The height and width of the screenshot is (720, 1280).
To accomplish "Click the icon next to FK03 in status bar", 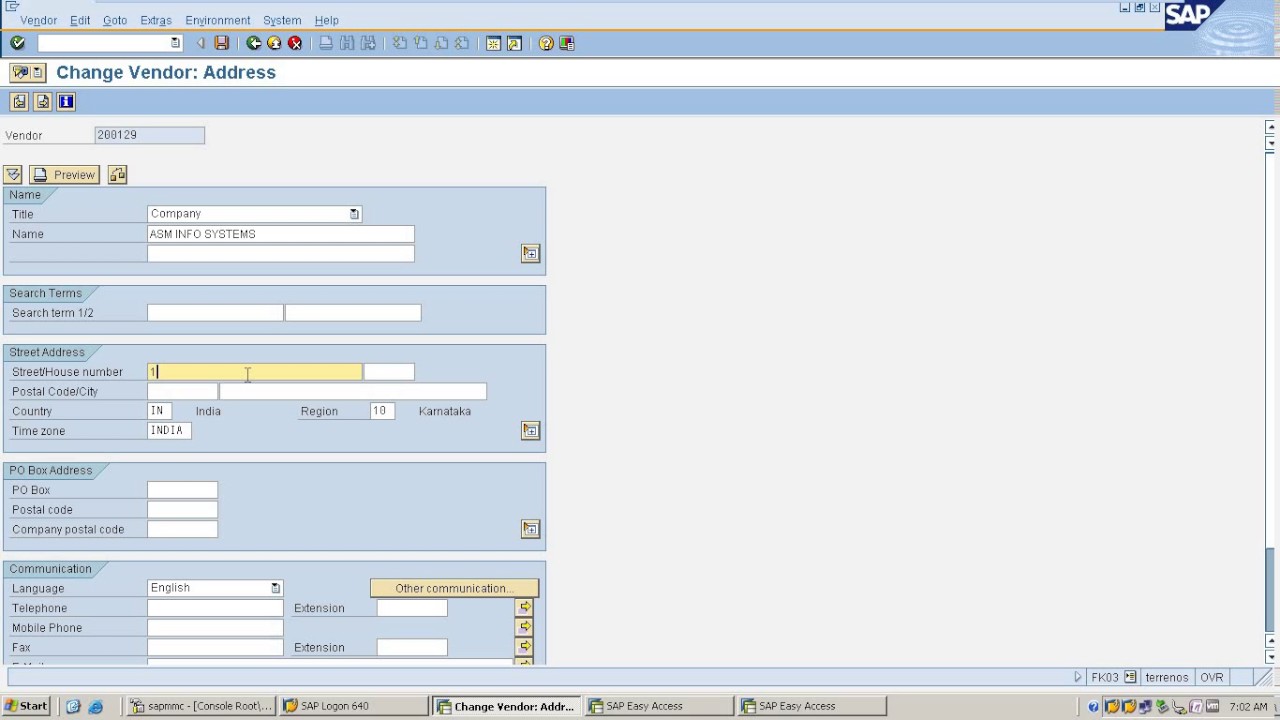I will (x=1130, y=677).
